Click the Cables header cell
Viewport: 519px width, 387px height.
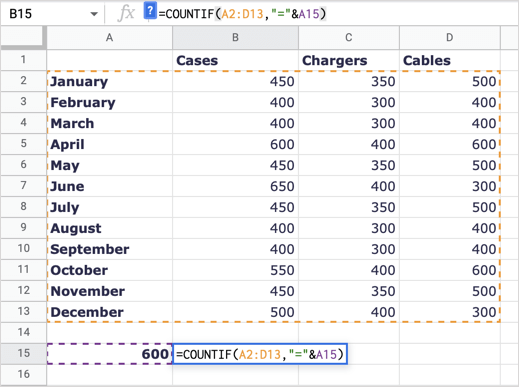click(450, 60)
